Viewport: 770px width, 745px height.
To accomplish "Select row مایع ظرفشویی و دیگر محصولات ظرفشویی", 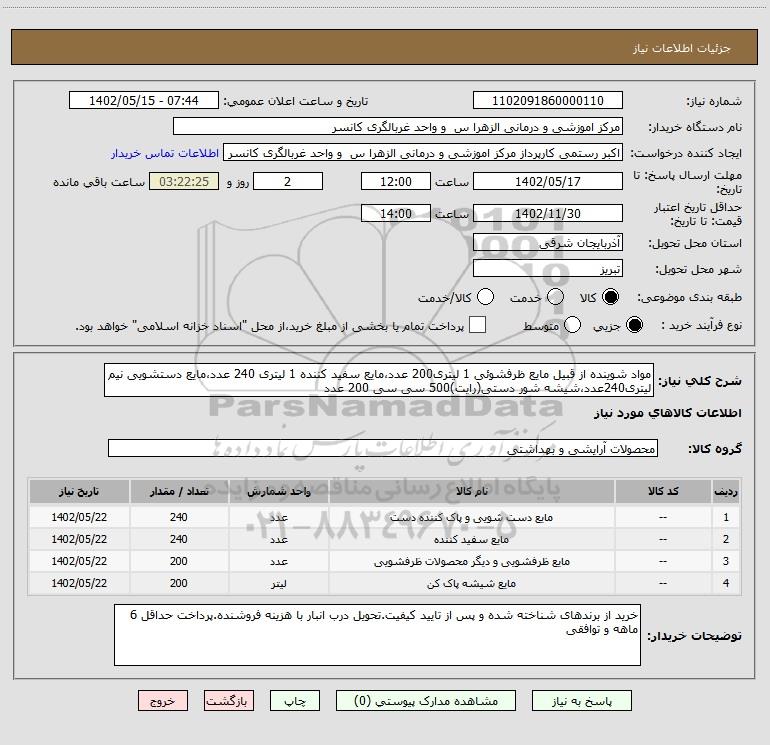I will pos(385,561).
